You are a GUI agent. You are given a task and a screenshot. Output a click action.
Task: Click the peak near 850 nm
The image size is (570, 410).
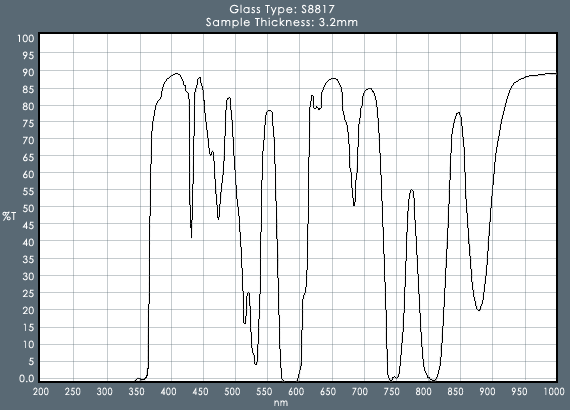click(458, 112)
